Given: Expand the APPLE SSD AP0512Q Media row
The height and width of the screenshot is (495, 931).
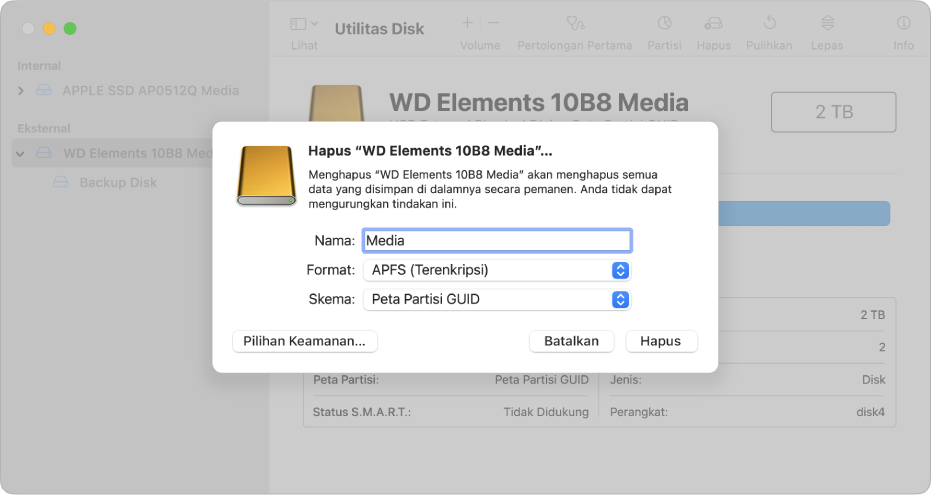Looking at the screenshot, I should (x=21, y=91).
